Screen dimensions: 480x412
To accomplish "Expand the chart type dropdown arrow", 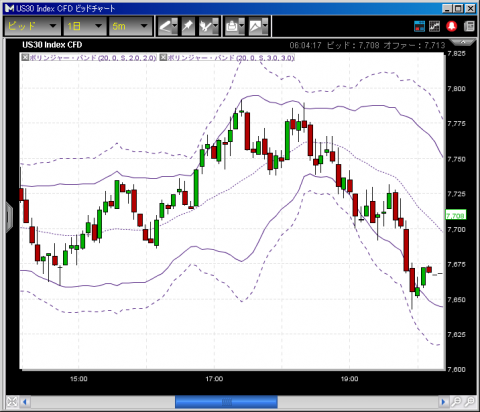I will 265,26.
